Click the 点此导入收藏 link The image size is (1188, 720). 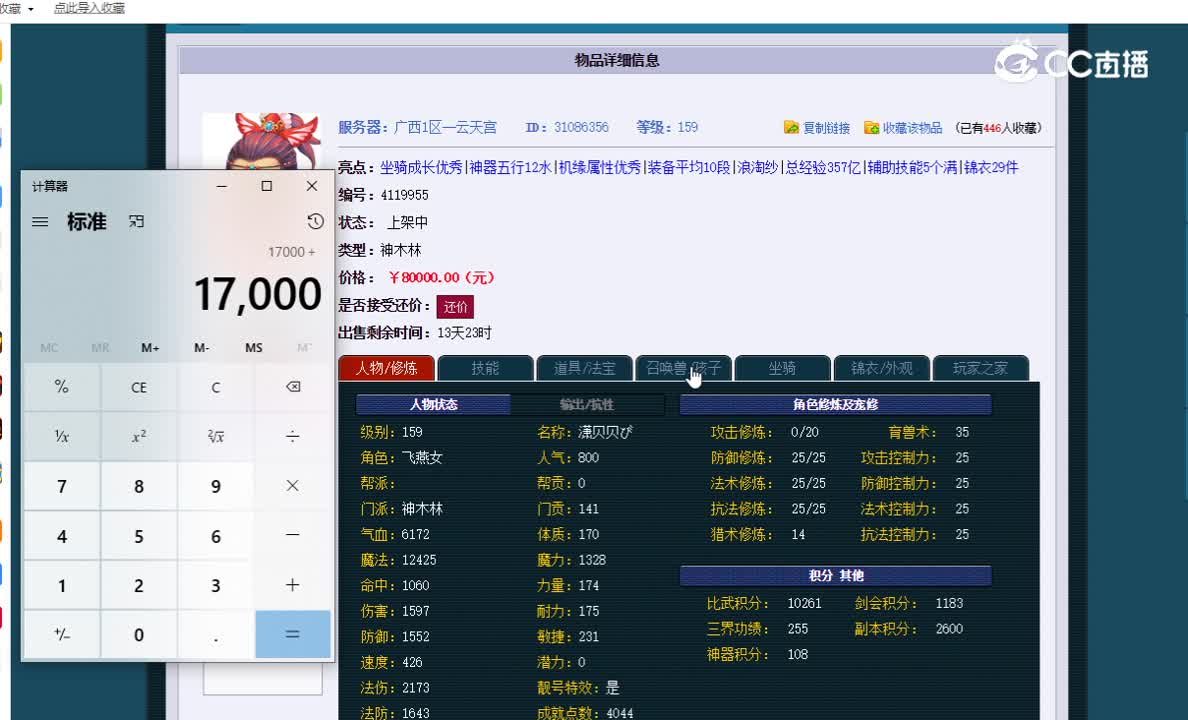click(89, 8)
